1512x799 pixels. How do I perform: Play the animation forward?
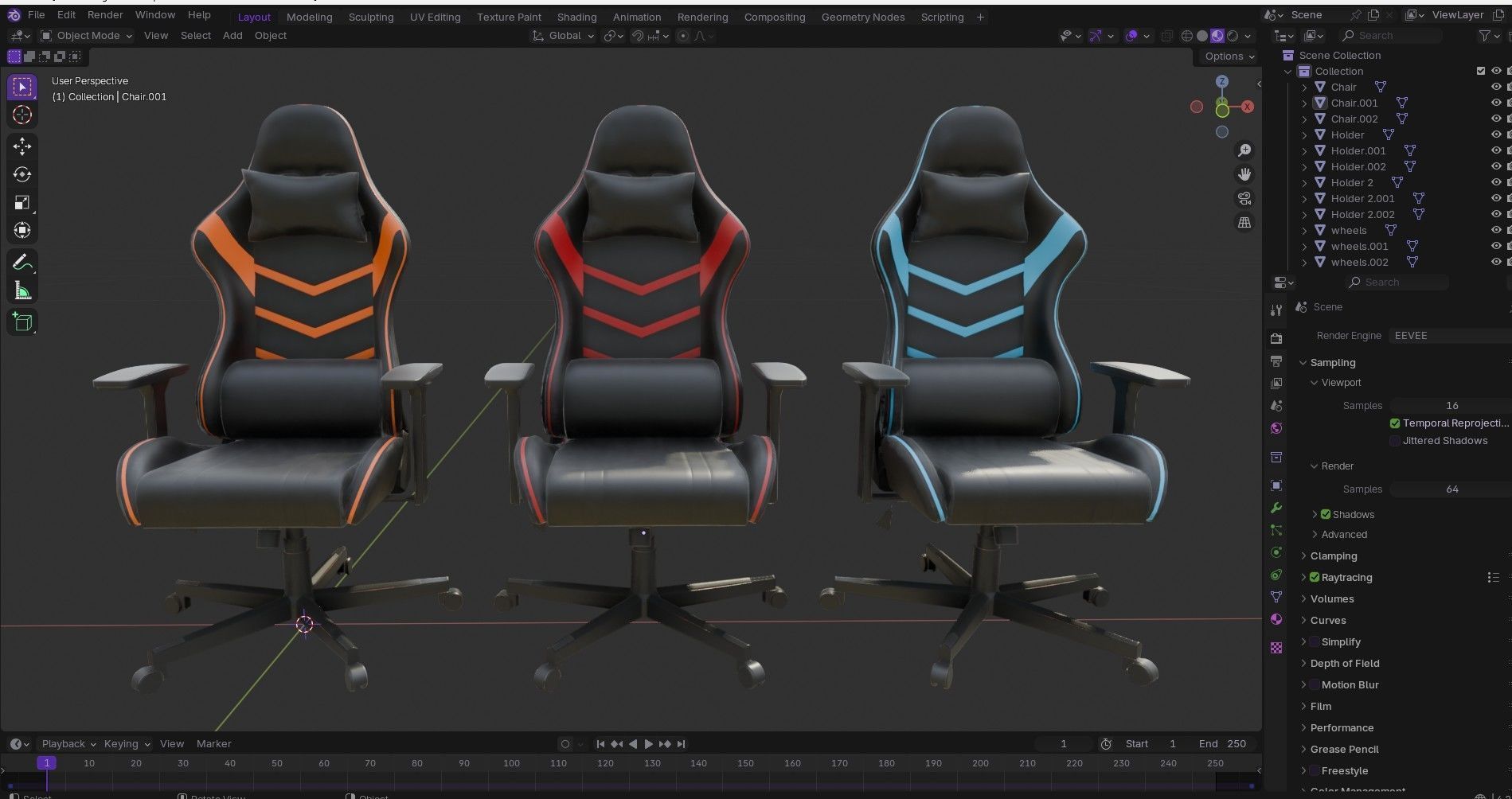[x=648, y=744]
